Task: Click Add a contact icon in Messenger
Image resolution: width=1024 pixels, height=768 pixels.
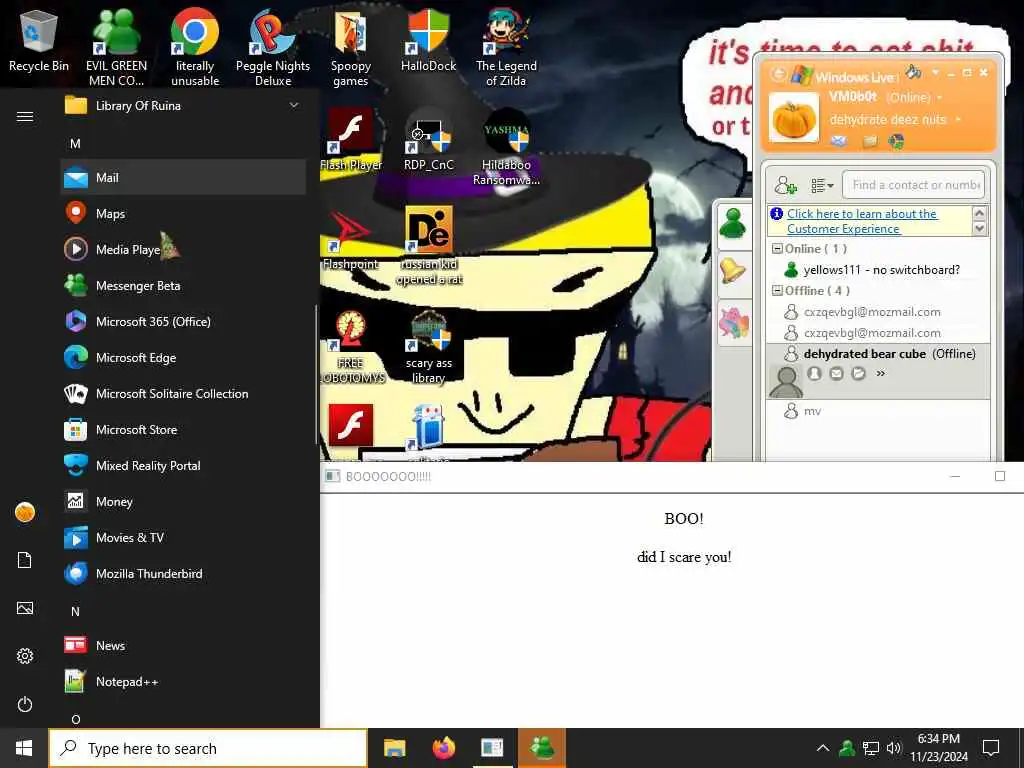Action: tap(786, 185)
